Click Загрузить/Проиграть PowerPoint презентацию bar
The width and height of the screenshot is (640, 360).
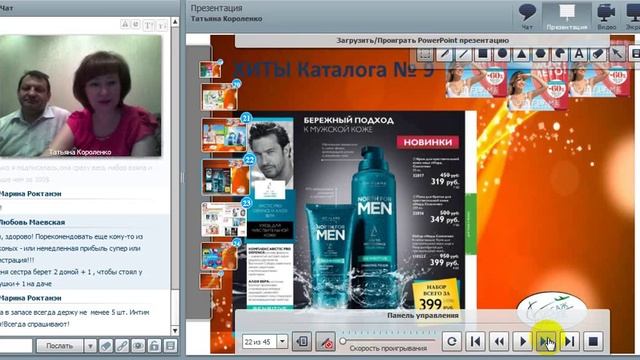click(422, 40)
